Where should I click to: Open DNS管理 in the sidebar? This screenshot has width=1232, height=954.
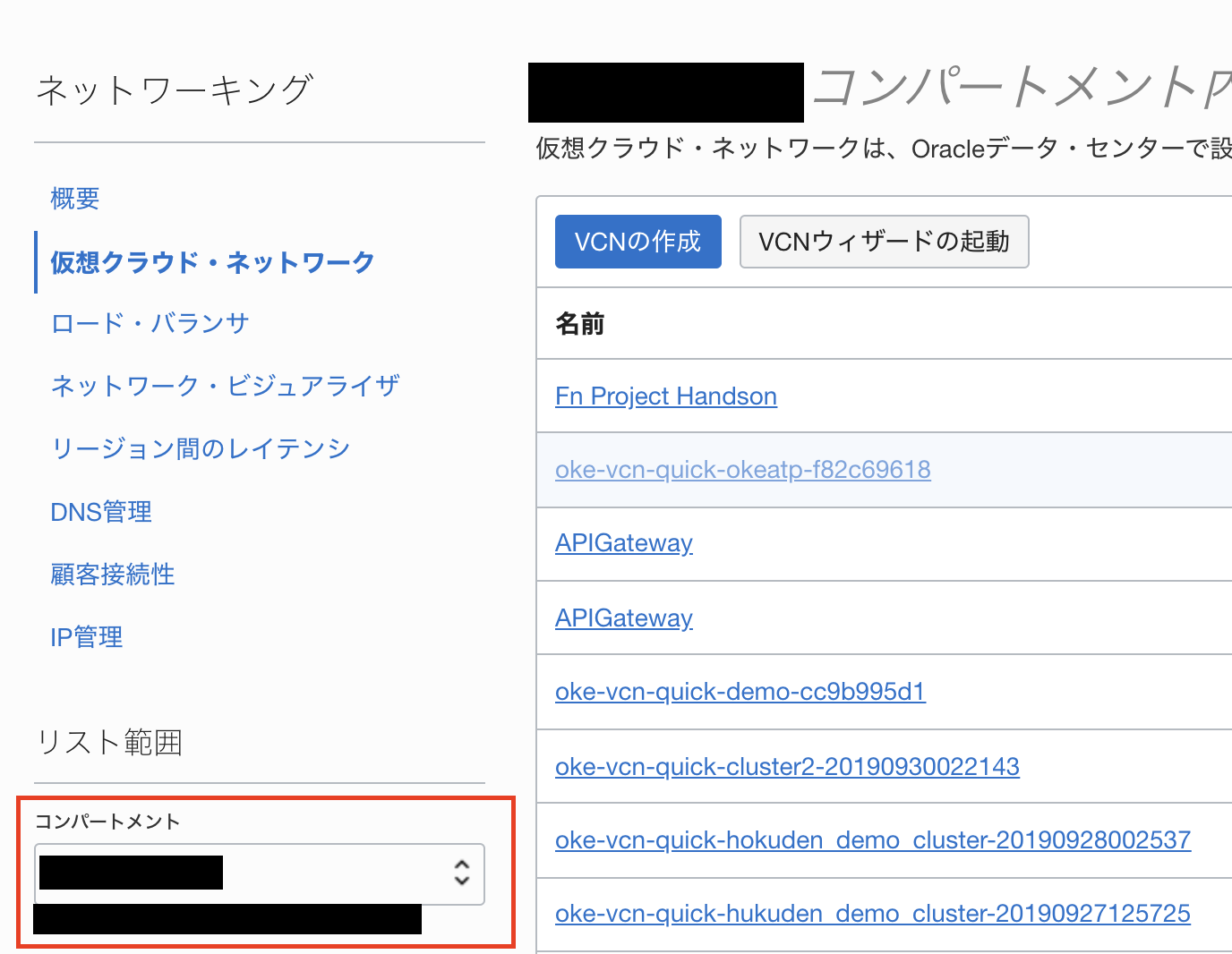pos(101,512)
